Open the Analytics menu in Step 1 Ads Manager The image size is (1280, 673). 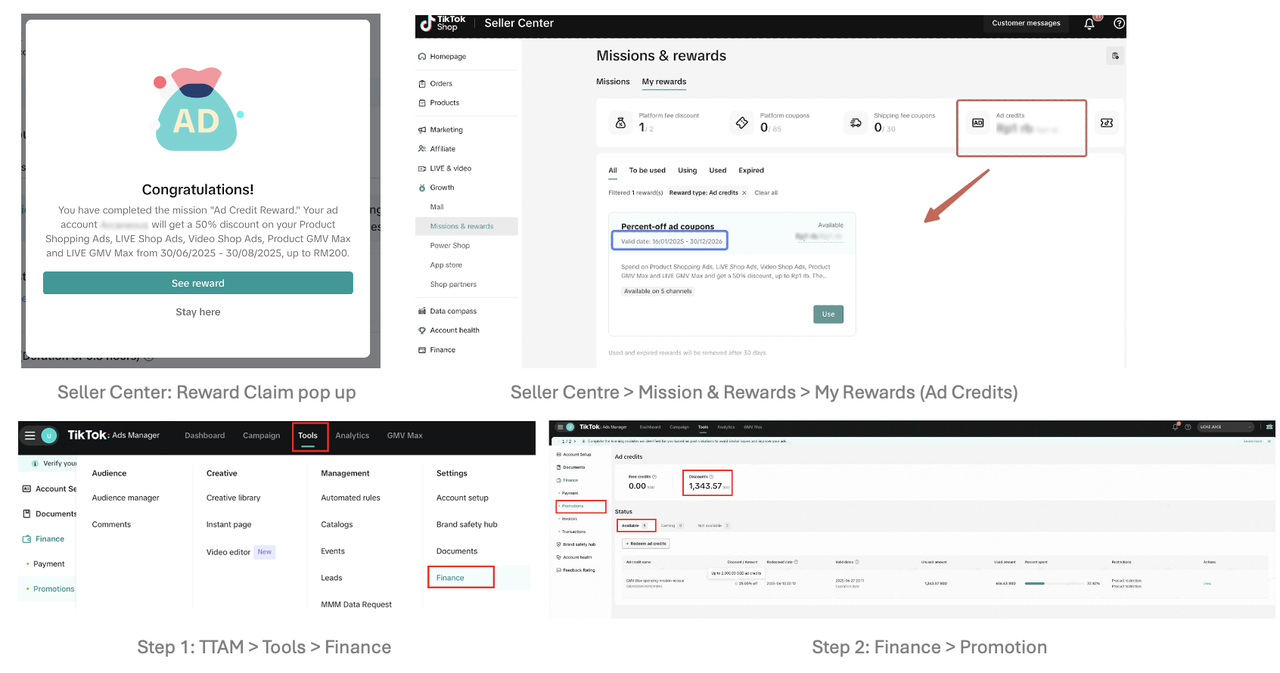point(352,435)
